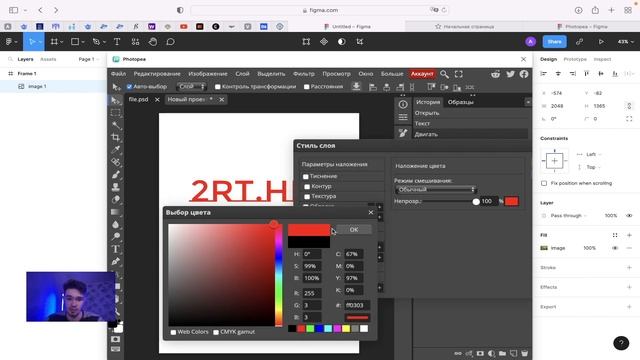640x360 pixels.
Task: Open Photopea Фильтр menu
Action: pos(304,74)
